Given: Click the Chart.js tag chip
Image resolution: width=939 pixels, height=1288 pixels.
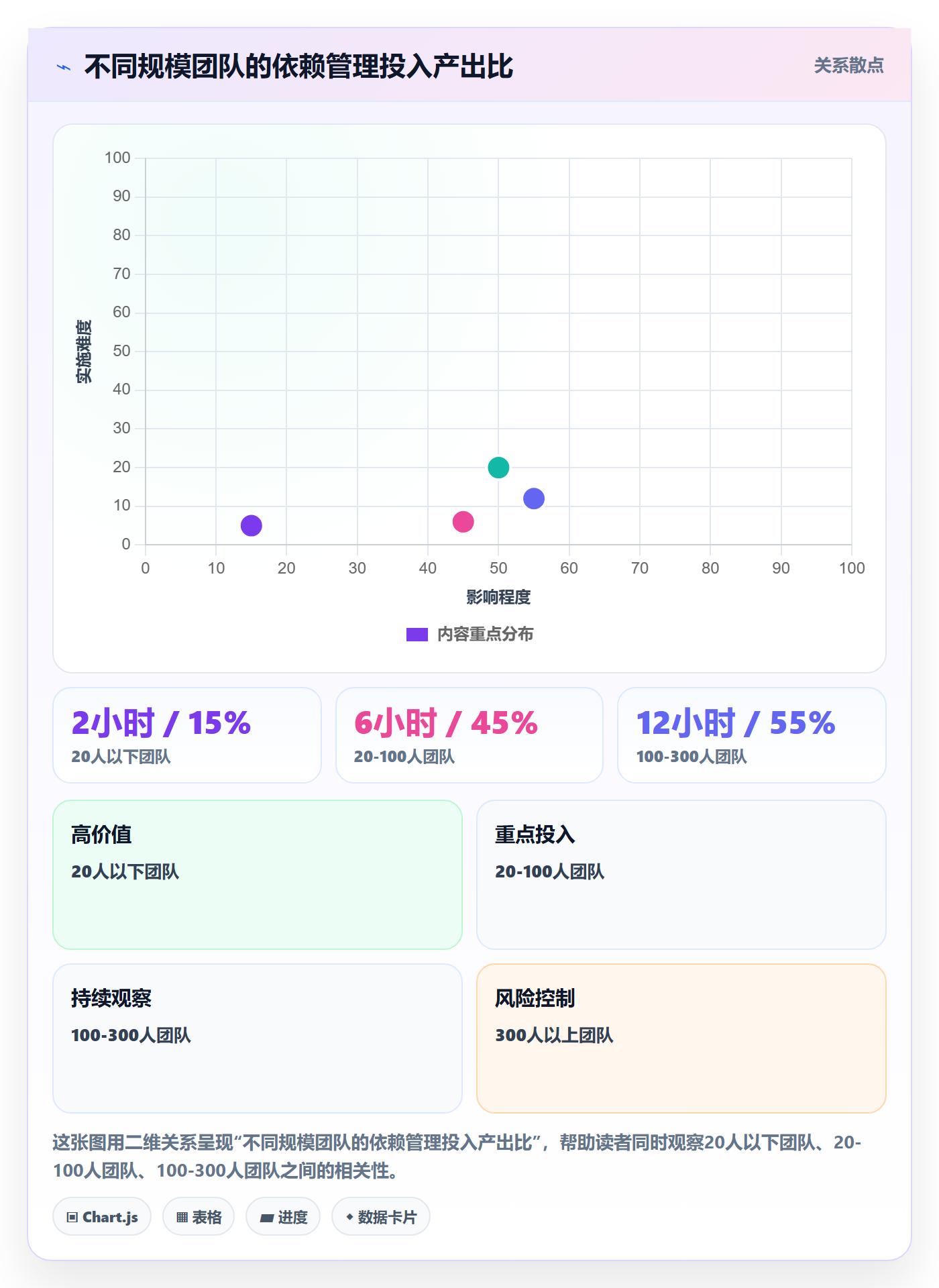Looking at the screenshot, I should 102,1217.
